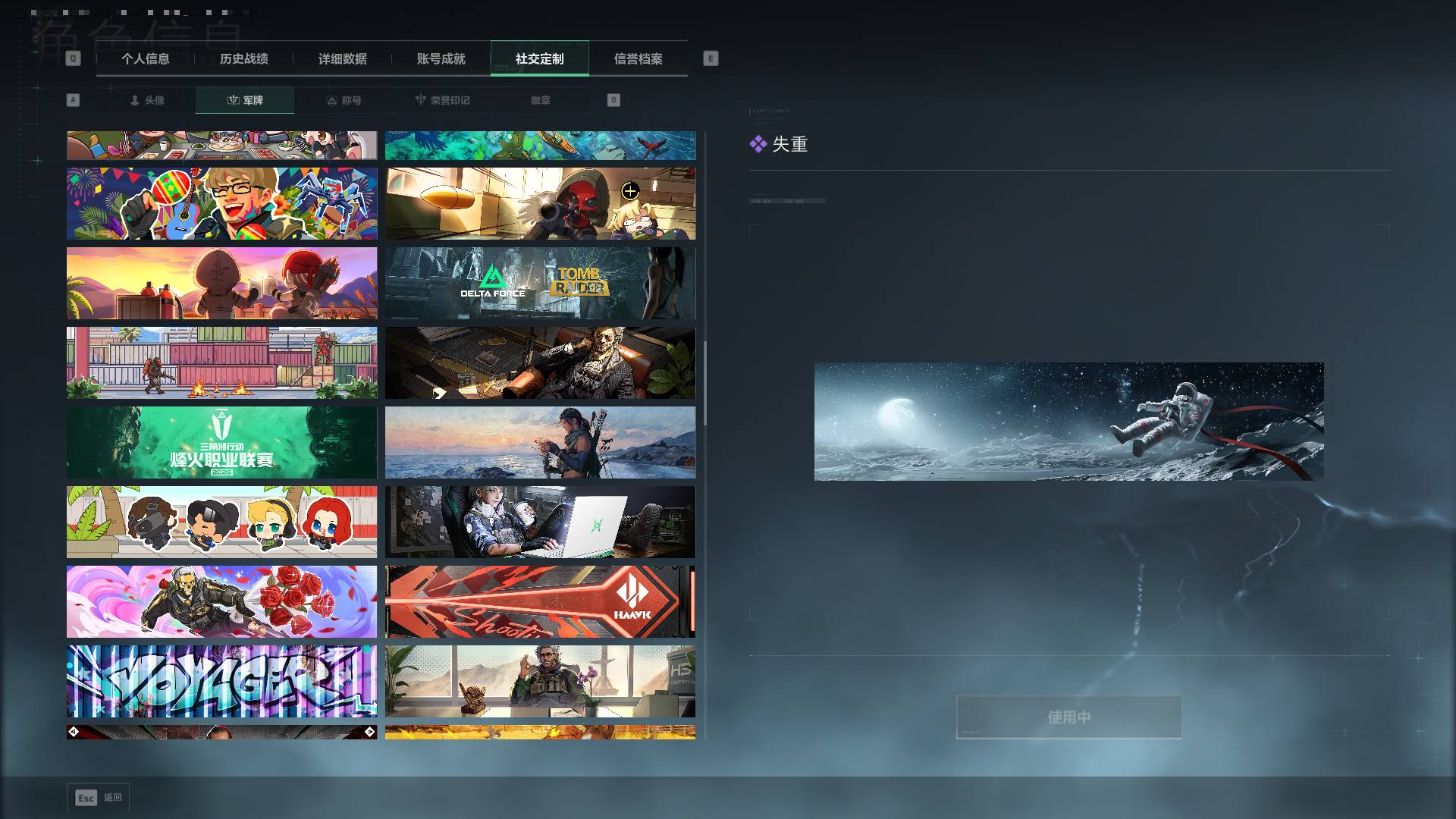
Task: Select the VOYAGER graffiti banner
Action: 221,681
